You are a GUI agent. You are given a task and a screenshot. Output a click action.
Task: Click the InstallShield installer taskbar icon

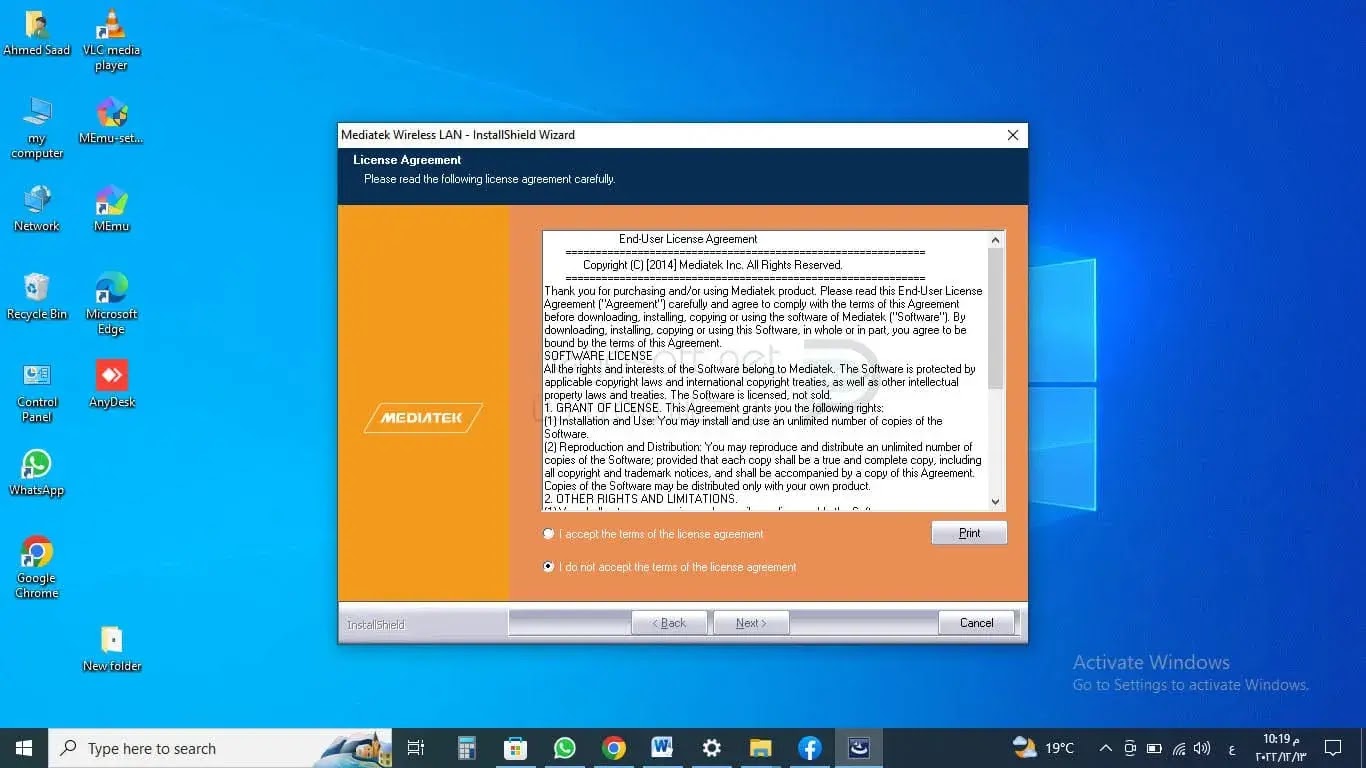click(x=858, y=748)
